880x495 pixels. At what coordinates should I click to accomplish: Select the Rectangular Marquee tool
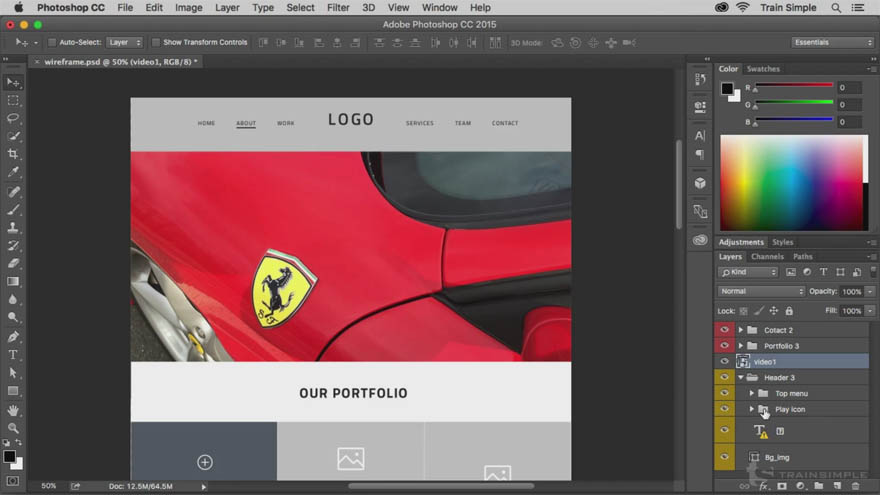(13, 100)
